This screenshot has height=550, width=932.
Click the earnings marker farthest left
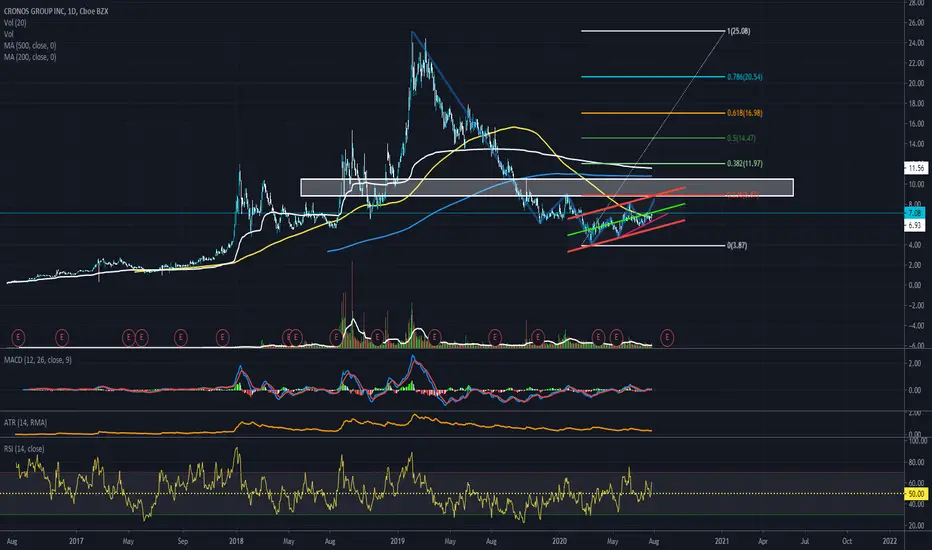18,338
